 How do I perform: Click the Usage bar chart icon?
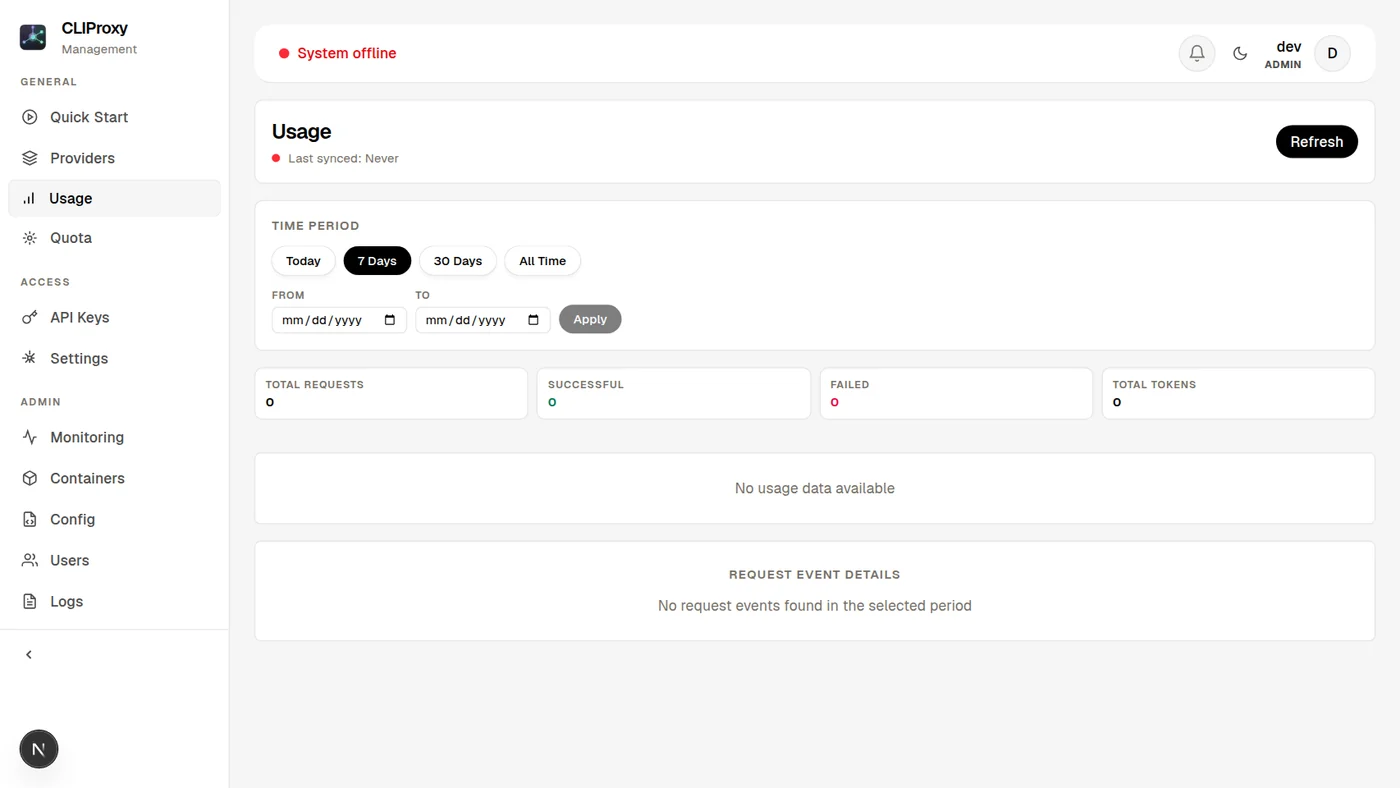[29, 198]
